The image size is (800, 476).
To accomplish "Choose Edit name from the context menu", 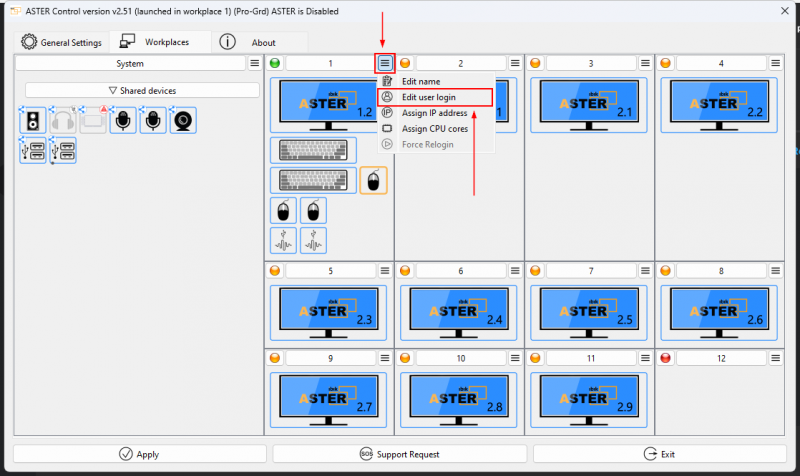I will 436,81.
